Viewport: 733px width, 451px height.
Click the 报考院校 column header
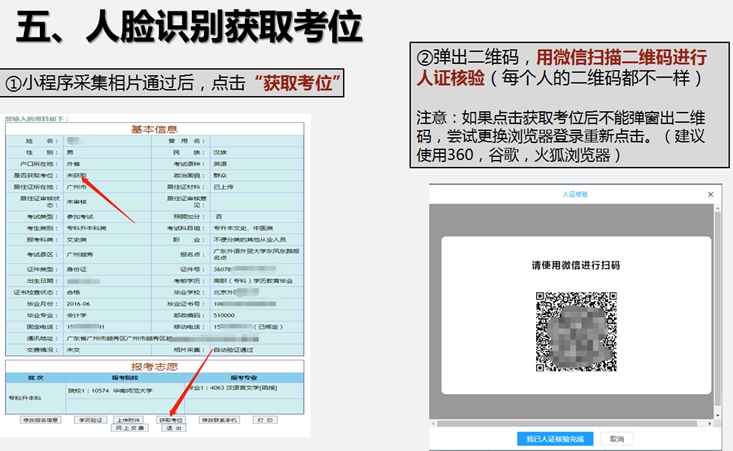point(125,378)
